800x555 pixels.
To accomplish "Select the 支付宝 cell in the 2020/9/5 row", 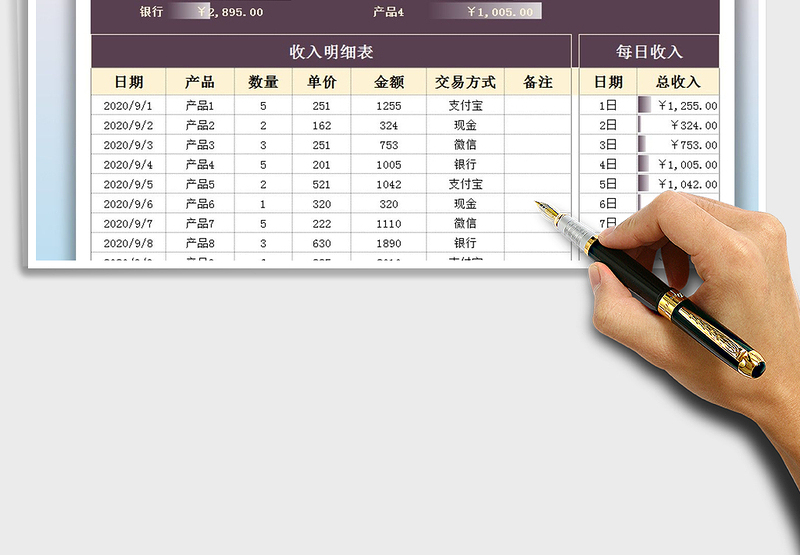I will click(x=465, y=184).
